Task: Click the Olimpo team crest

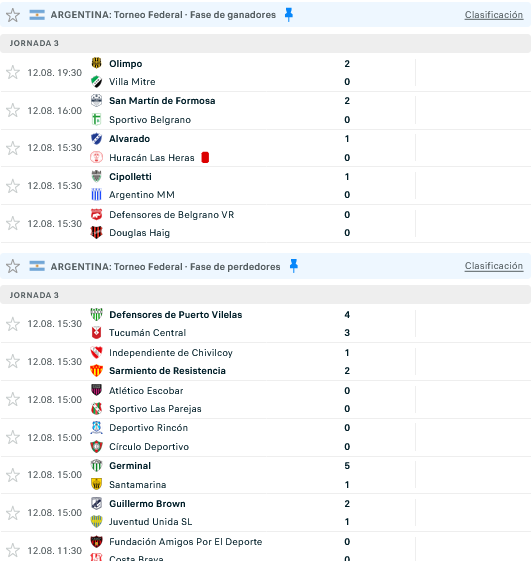Action: (x=97, y=63)
